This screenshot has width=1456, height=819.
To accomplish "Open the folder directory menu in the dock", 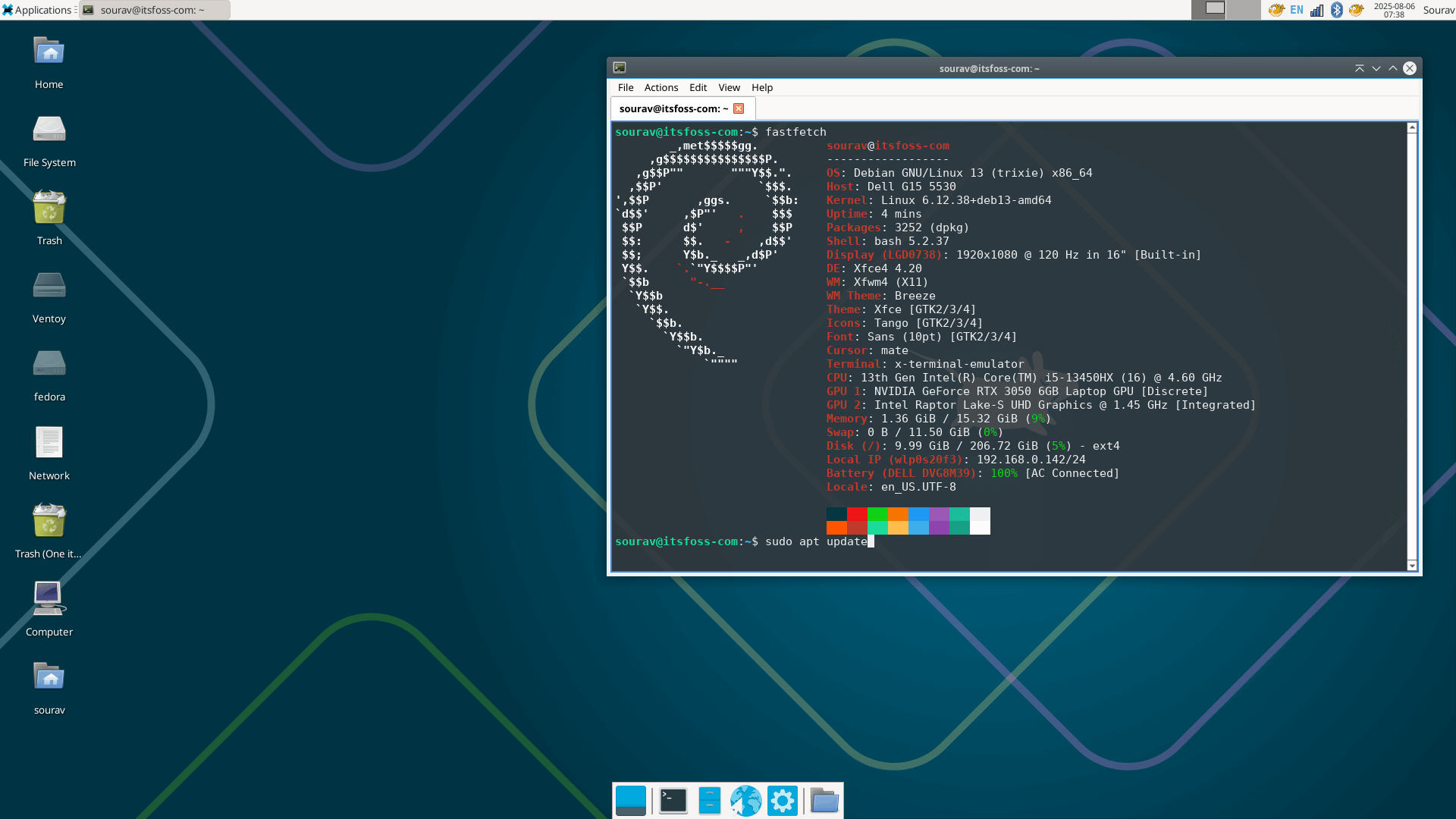I will (x=824, y=801).
